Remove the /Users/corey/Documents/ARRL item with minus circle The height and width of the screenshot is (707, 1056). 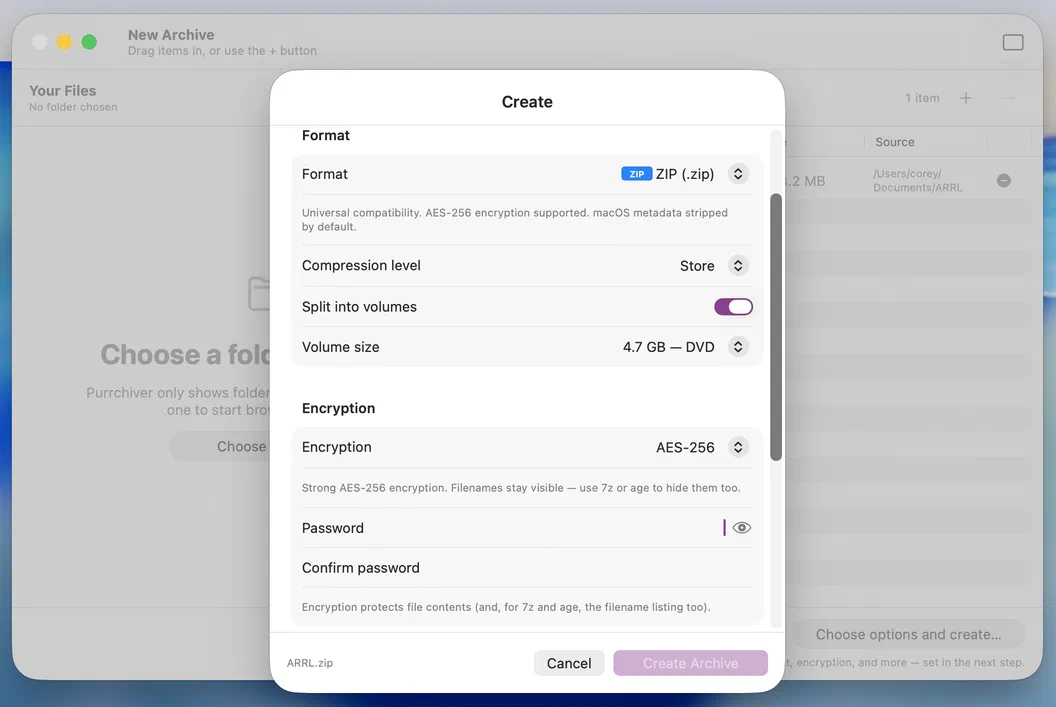pyautogui.click(x=1003, y=180)
